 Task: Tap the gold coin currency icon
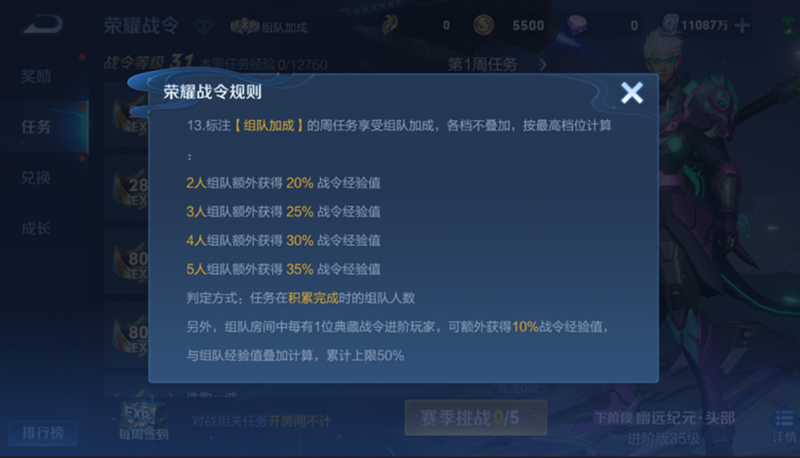483,25
